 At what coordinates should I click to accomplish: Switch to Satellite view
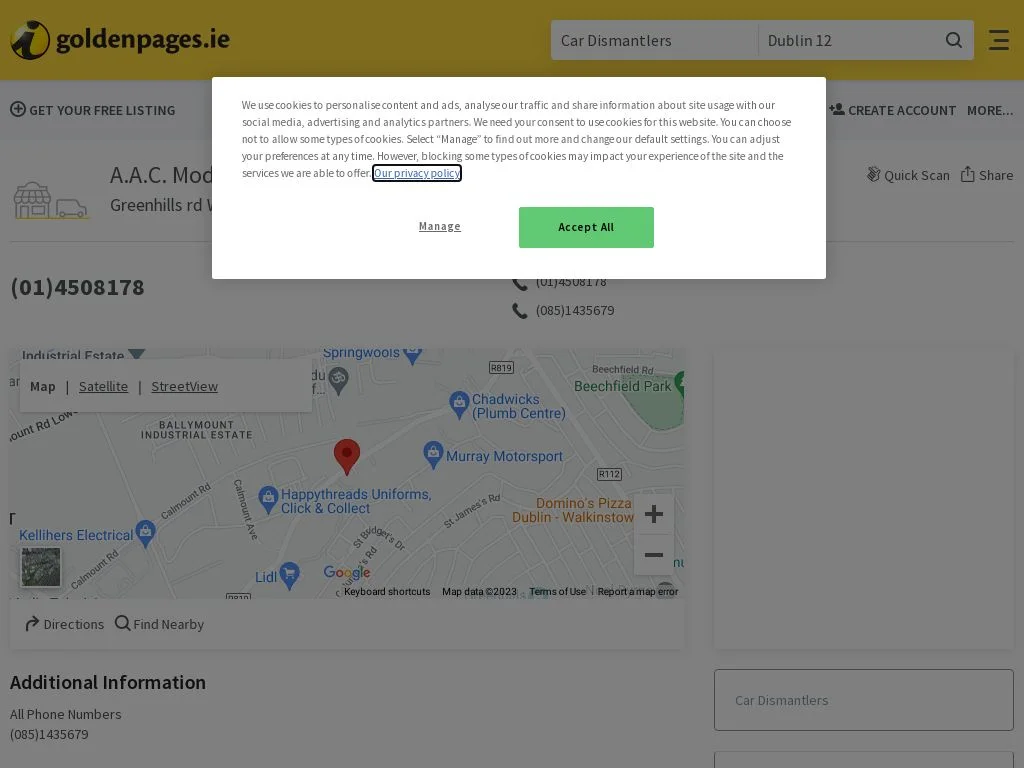point(103,387)
